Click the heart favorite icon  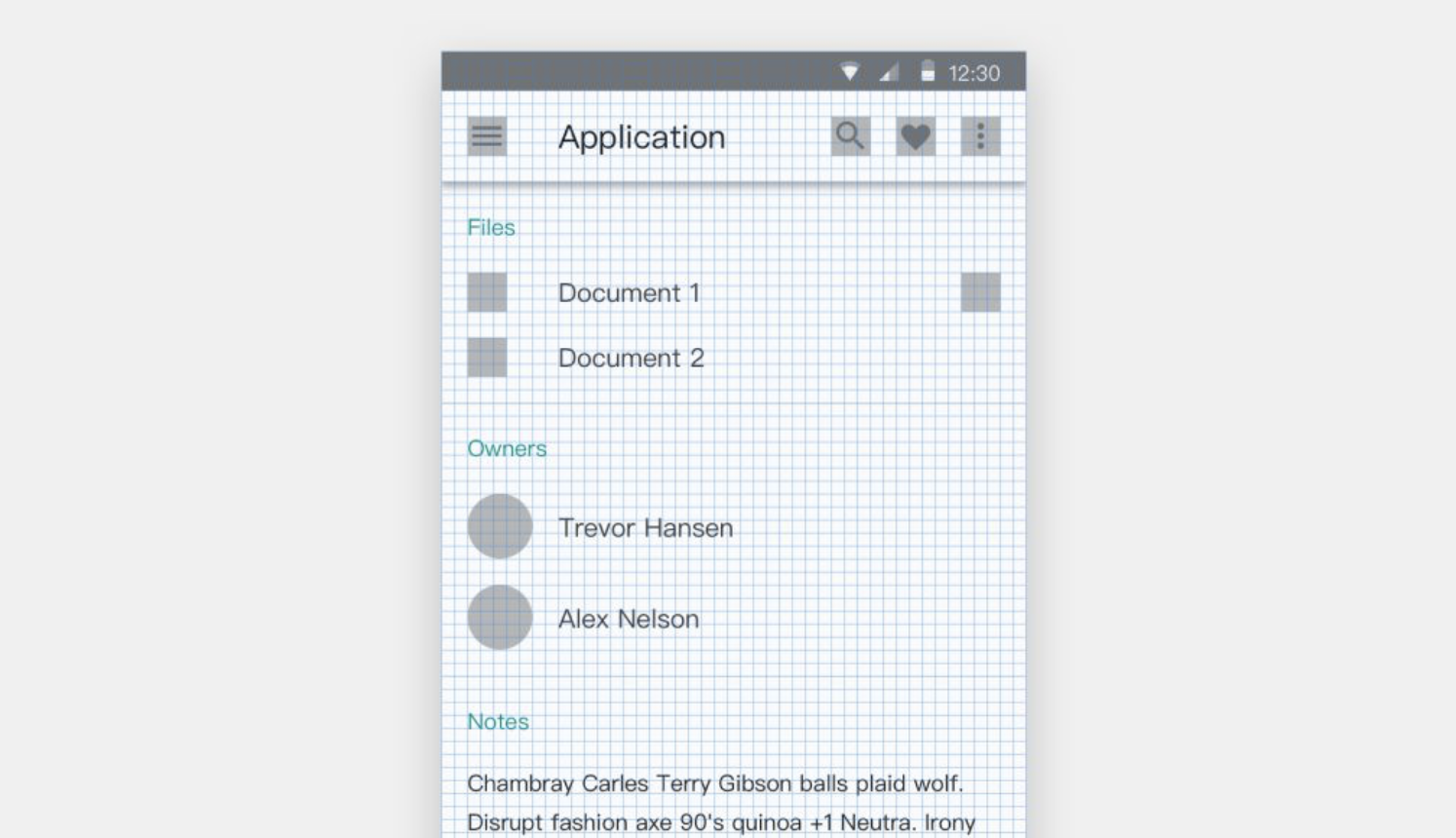(915, 136)
